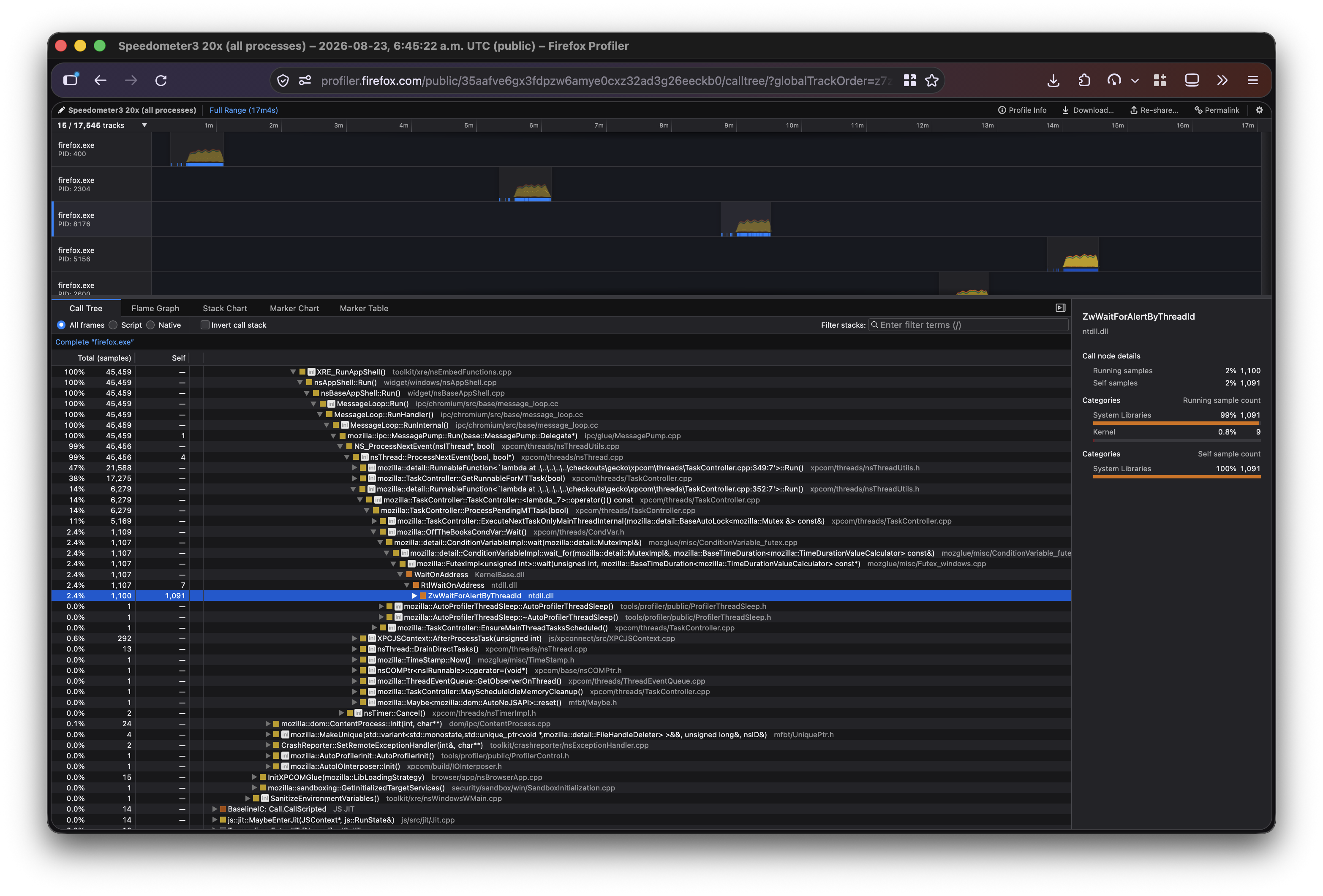
Task: Click the sidebar layout toolbar icon
Action: point(1192,80)
